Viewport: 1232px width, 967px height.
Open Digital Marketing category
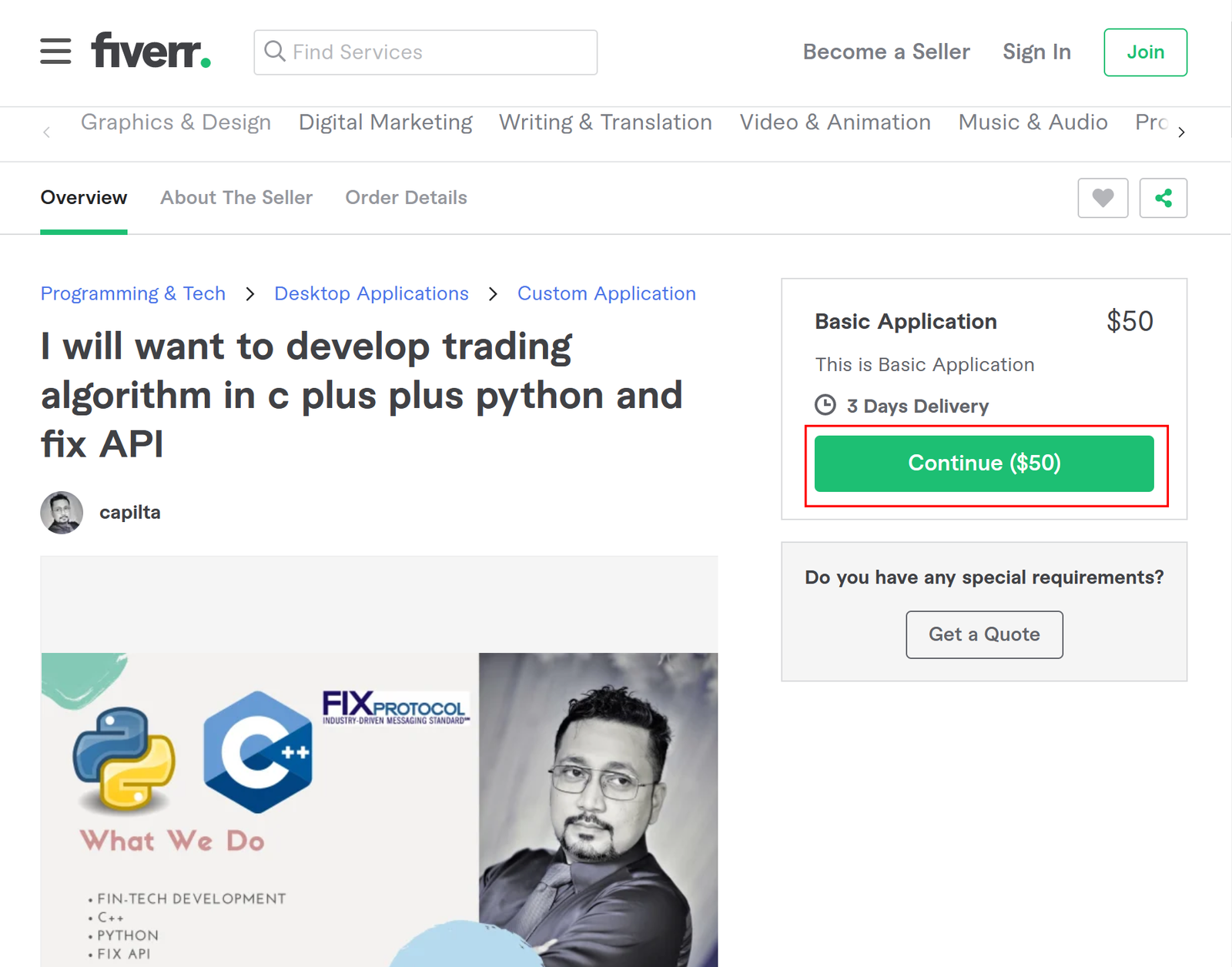386,122
